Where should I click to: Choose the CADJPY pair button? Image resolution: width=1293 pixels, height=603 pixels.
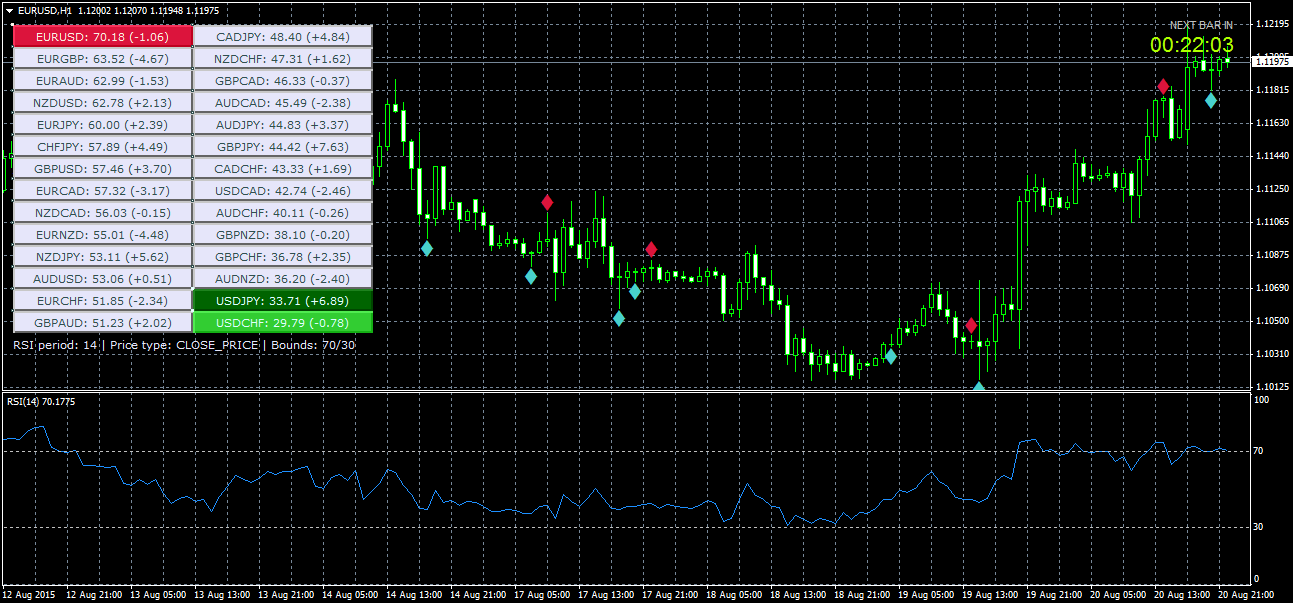(282, 36)
